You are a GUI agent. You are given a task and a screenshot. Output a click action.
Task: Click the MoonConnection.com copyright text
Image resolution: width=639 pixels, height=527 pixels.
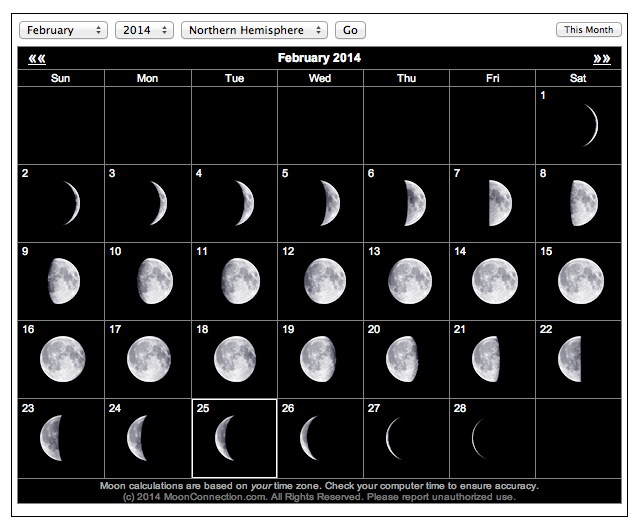click(319, 496)
